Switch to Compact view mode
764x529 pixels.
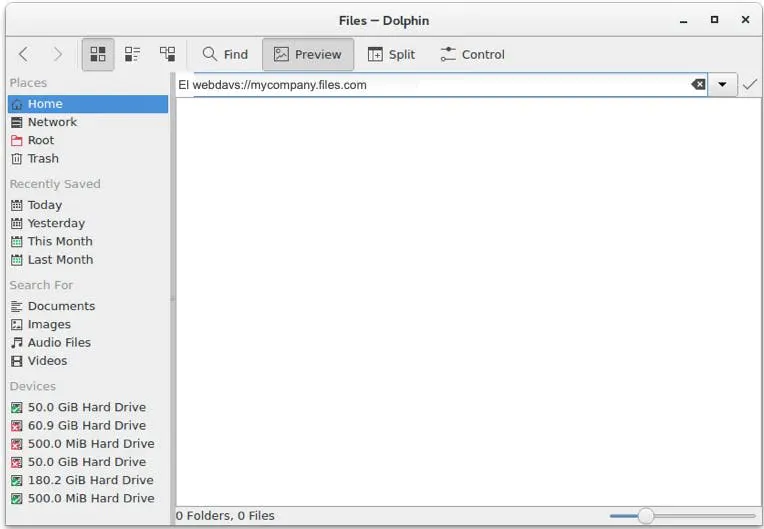coord(133,54)
